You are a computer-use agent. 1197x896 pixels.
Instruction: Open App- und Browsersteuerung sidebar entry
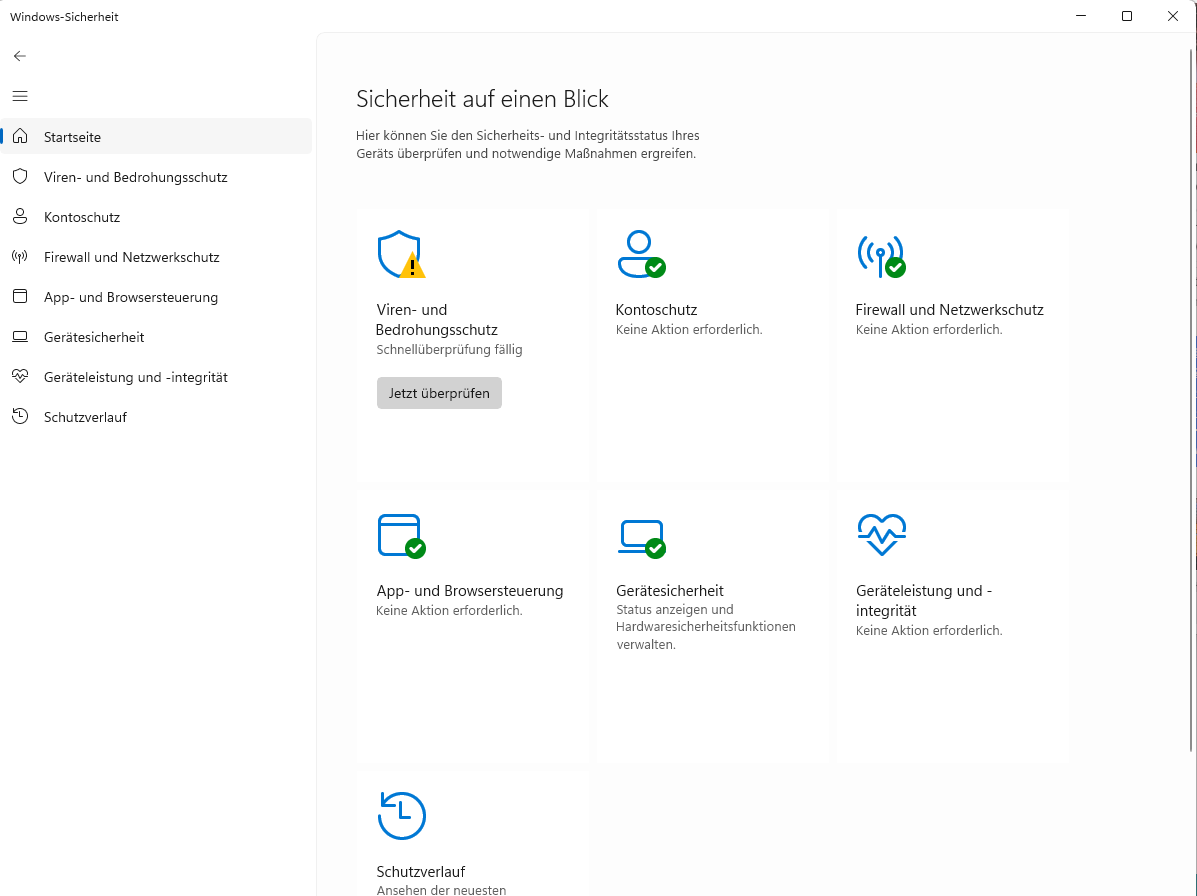pyautogui.click(x=130, y=297)
